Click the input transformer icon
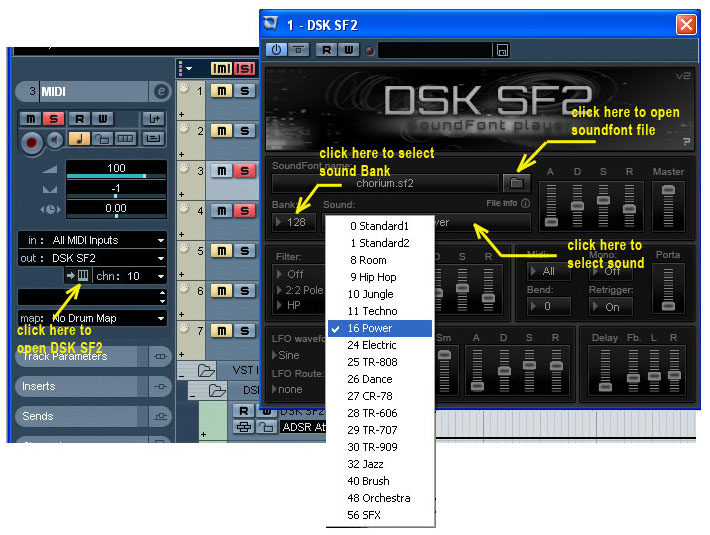This screenshot has width=710, height=535. pyautogui.click(x=154, y=119)
